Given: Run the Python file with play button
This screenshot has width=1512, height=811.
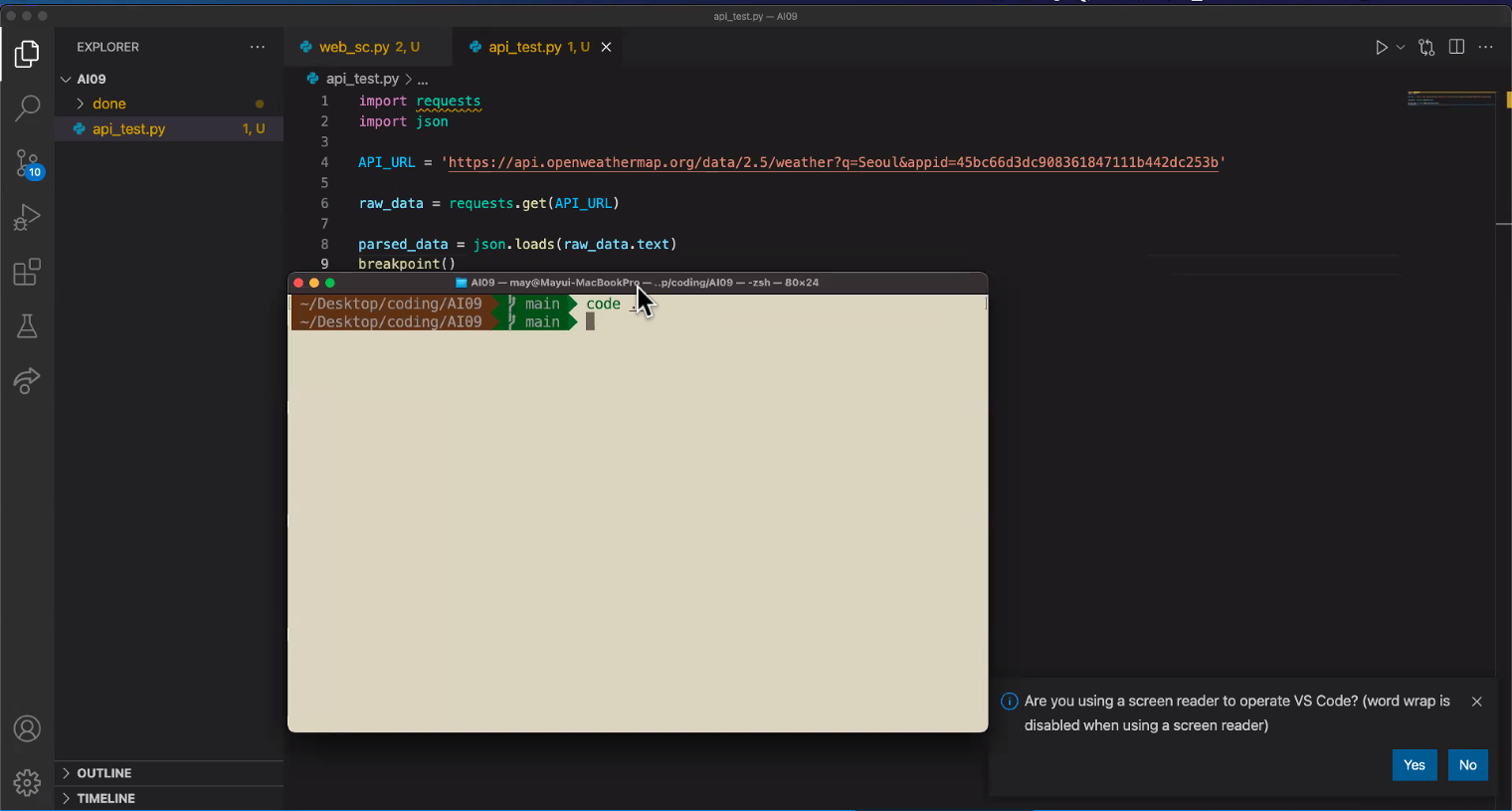Looking at the screenshot, I should click(x=1381, y=48).
